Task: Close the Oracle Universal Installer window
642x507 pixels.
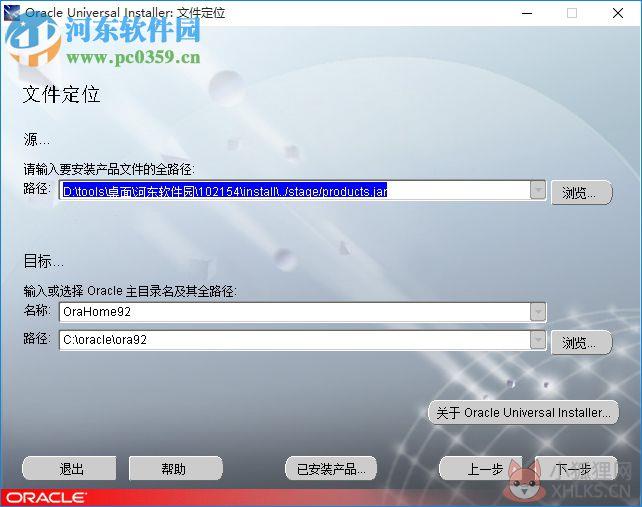Action: pos(617,13)
